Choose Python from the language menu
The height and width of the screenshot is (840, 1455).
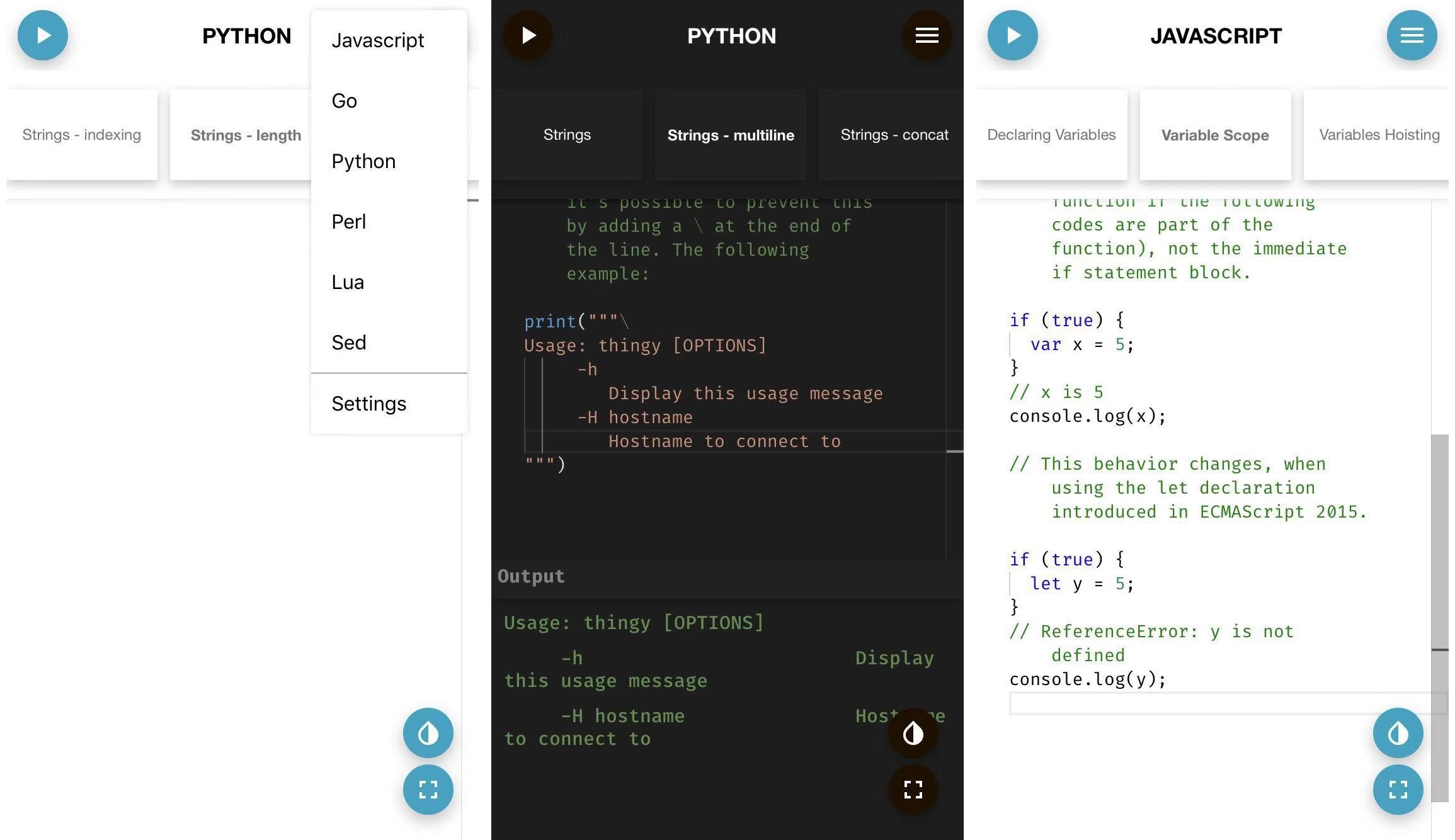pos(389,161)
